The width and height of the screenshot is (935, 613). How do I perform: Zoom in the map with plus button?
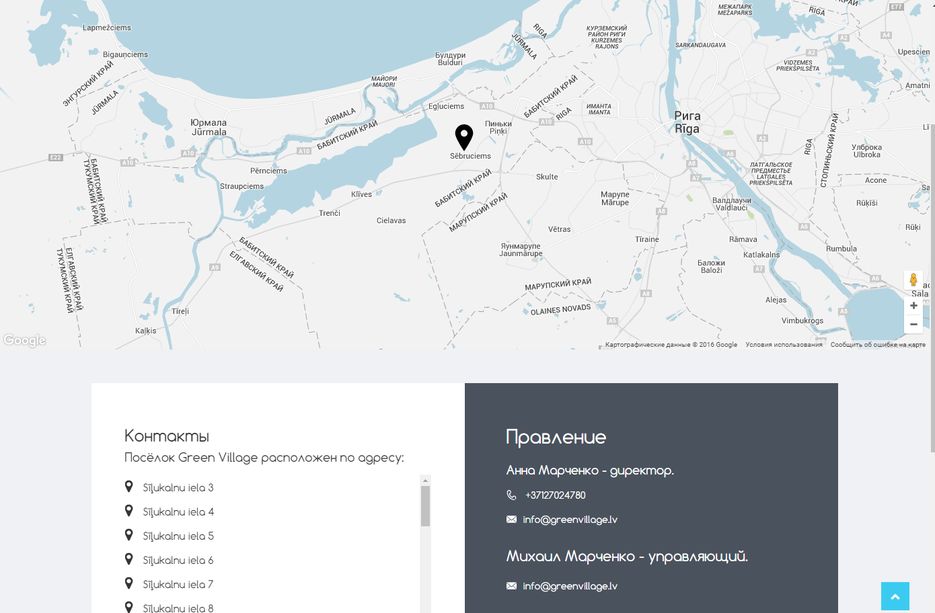[914, 305]
